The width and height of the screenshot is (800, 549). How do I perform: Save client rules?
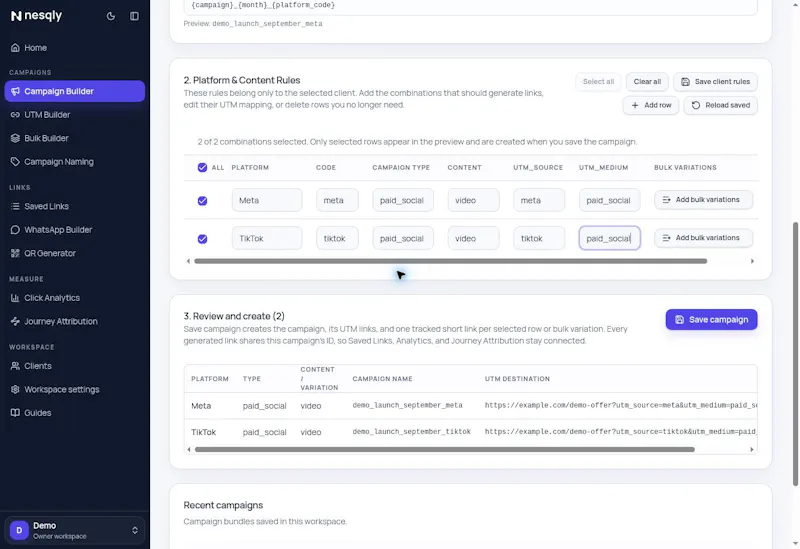(x=715, y=82)
